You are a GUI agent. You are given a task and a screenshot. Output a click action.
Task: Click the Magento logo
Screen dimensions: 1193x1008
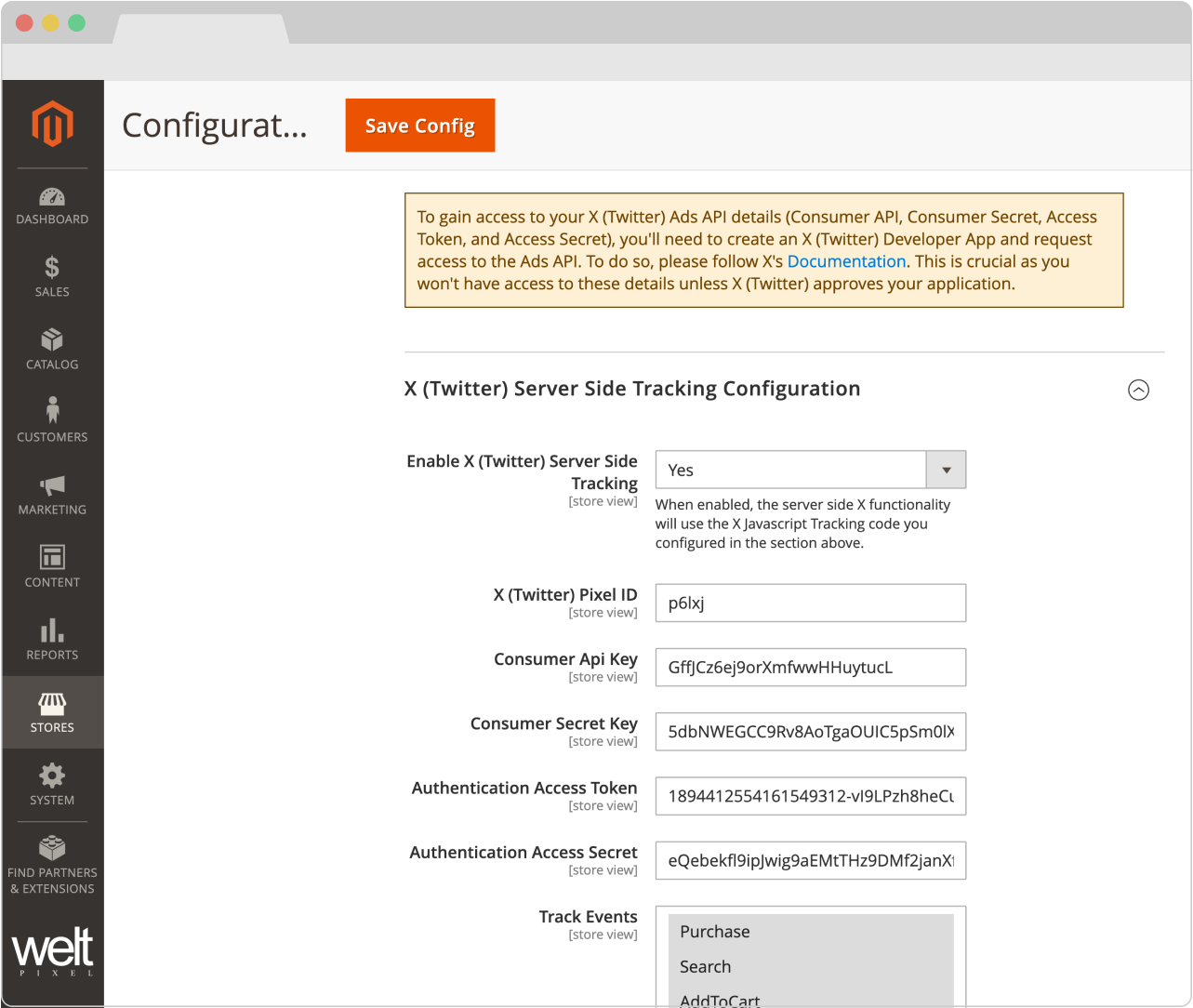(52, 123)
